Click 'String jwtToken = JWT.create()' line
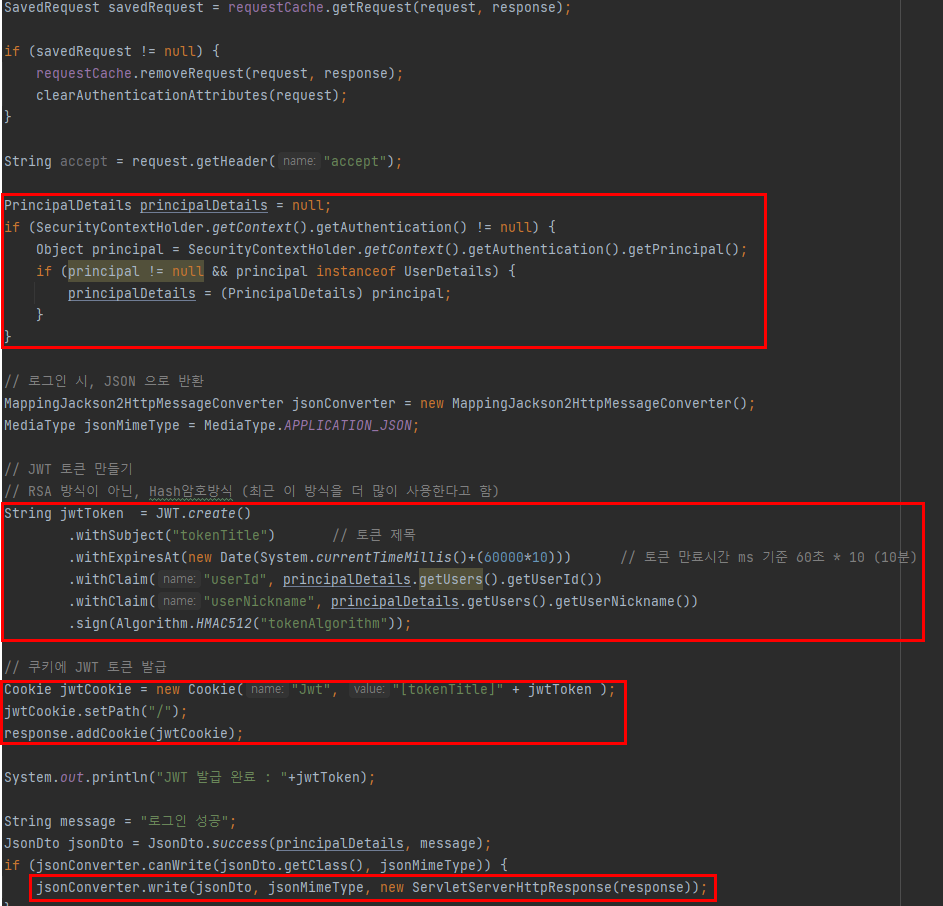This screenshot has width=943, height=906. [x=127, y=513]
